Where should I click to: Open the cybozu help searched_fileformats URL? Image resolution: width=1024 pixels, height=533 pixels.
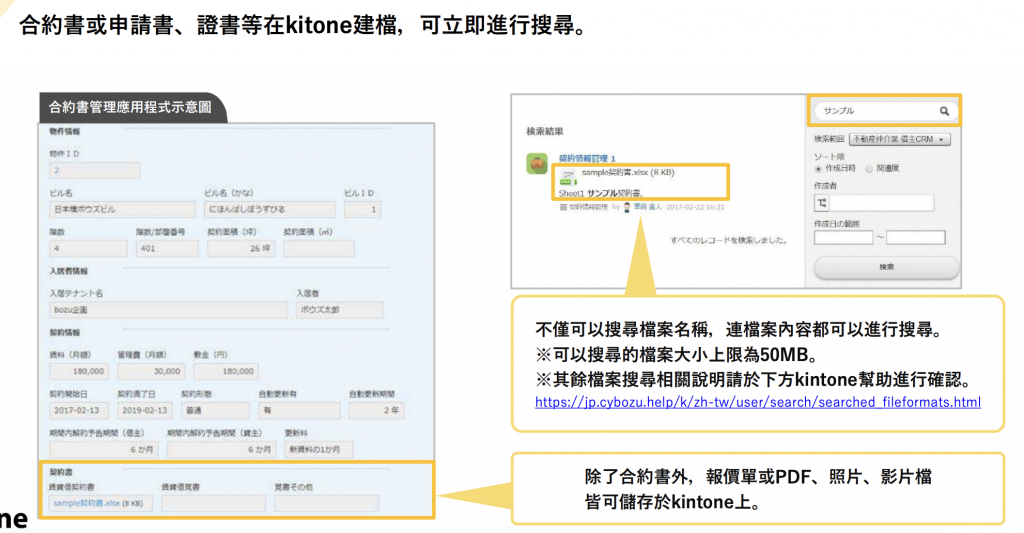click(758, 402)
